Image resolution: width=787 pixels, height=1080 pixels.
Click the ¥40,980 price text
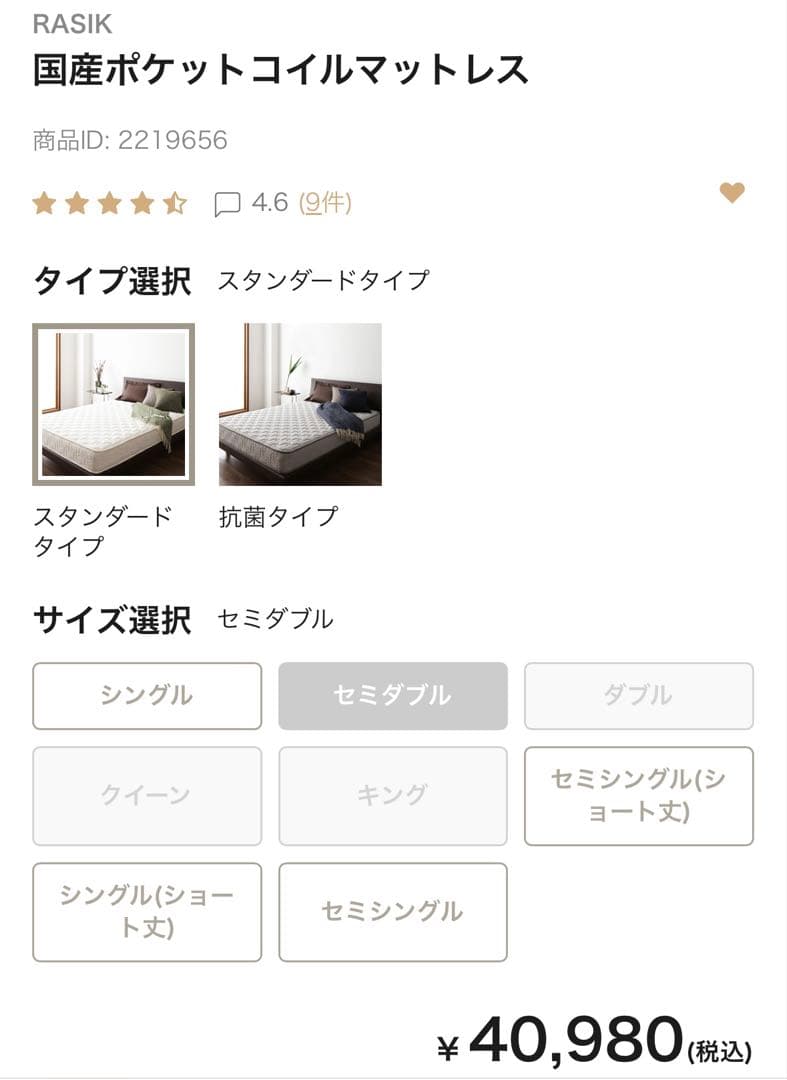(593, 1041)
